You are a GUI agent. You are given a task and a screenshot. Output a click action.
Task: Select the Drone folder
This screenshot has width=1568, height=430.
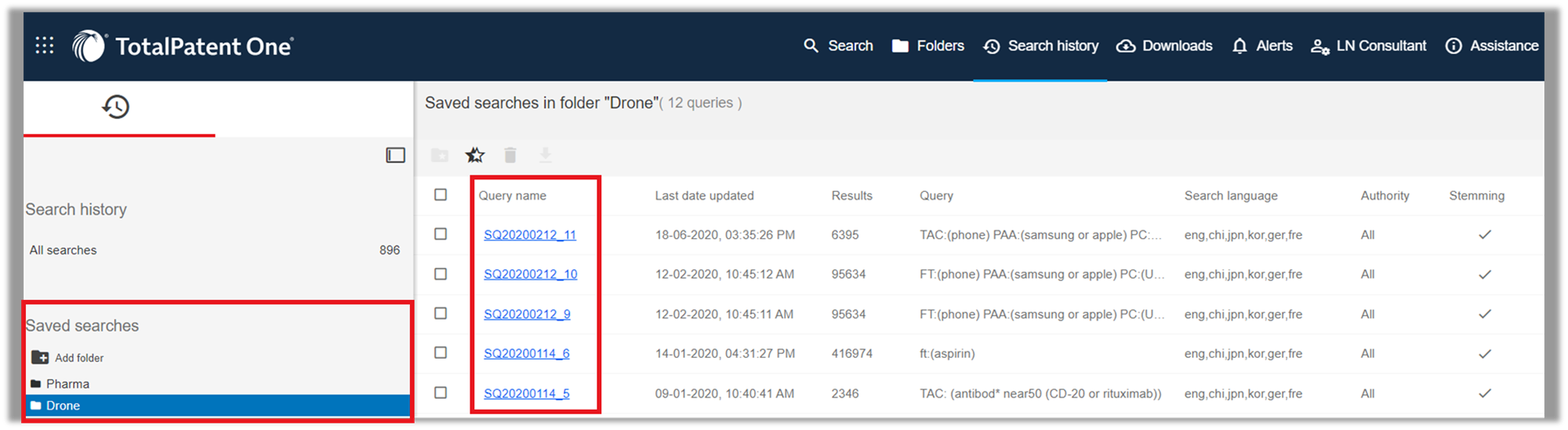(218, 406)
